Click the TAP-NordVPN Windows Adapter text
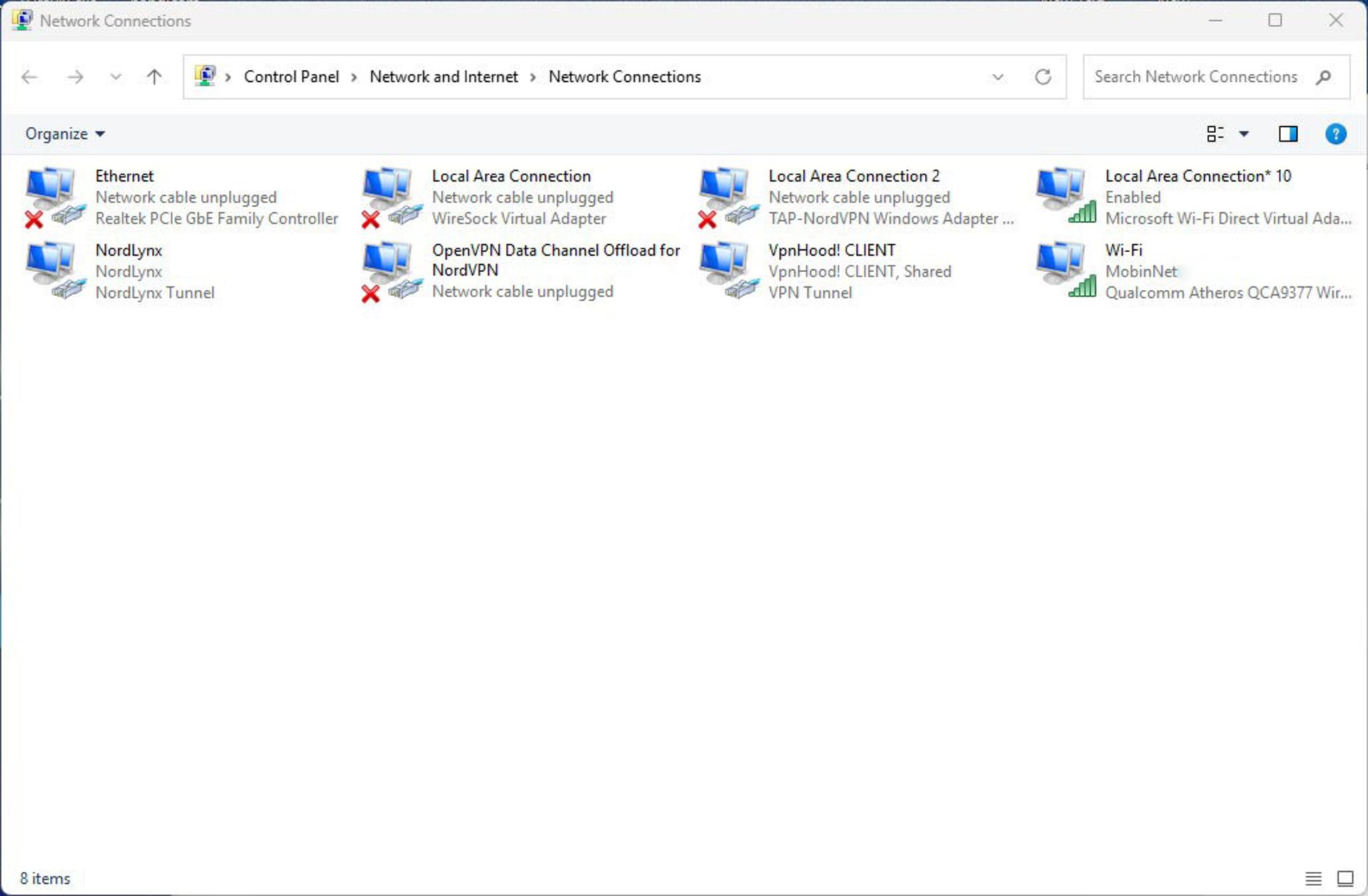The height and width of the screenshot is (896, 1368). point(891,219)
